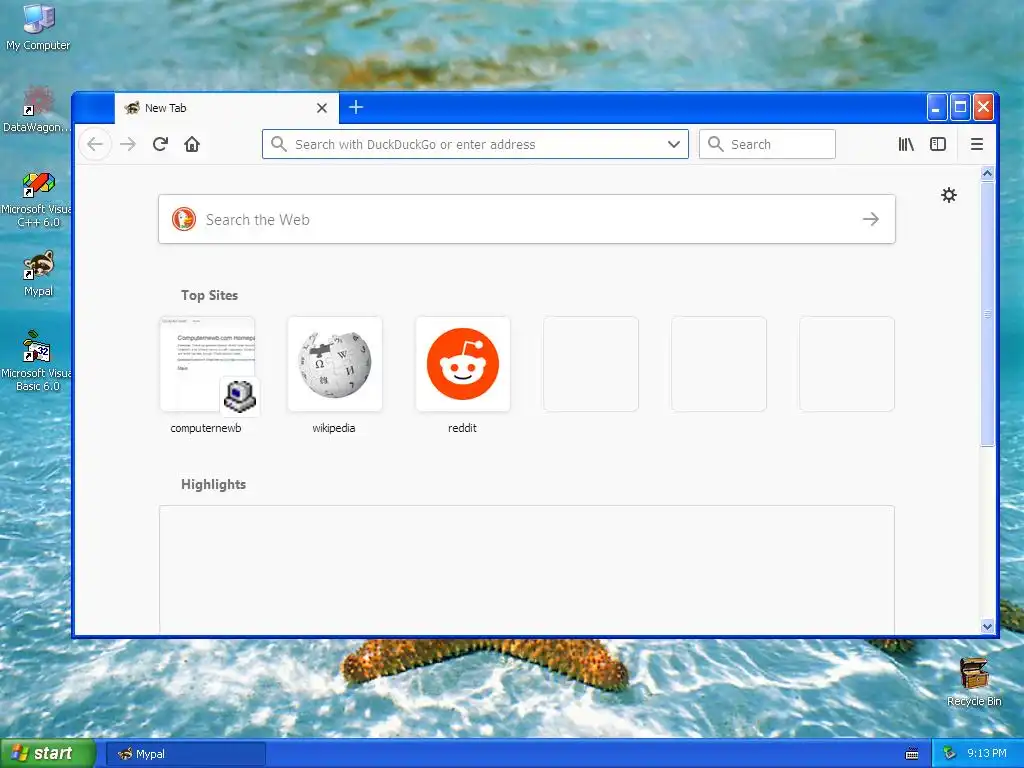Select the DataWagon desktop shortcut

pyautogui.click(x=38, y=109)
